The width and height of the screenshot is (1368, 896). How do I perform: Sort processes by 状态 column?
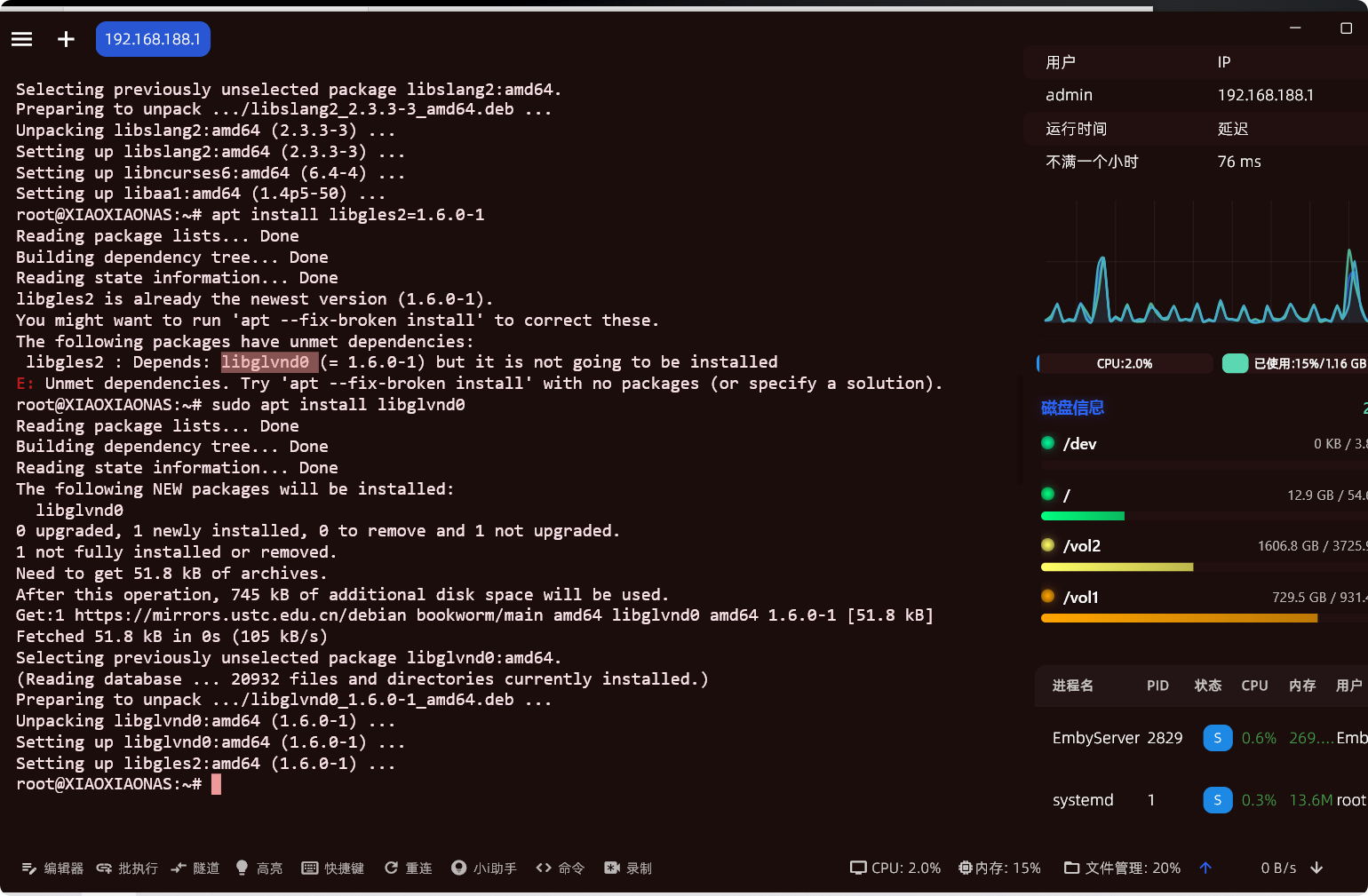click(x=1208, y=686)
